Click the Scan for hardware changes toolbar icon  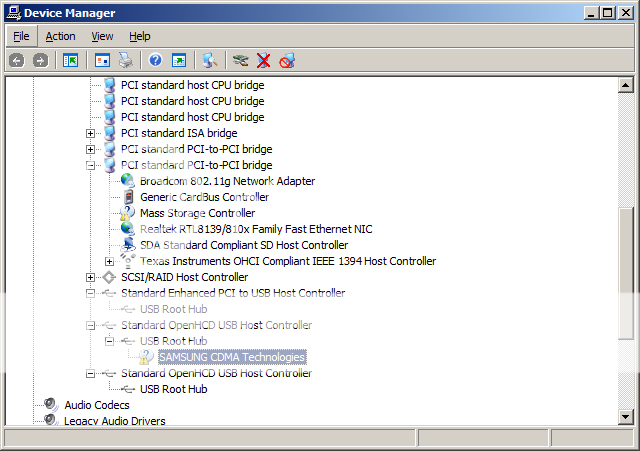coord(210,60)
